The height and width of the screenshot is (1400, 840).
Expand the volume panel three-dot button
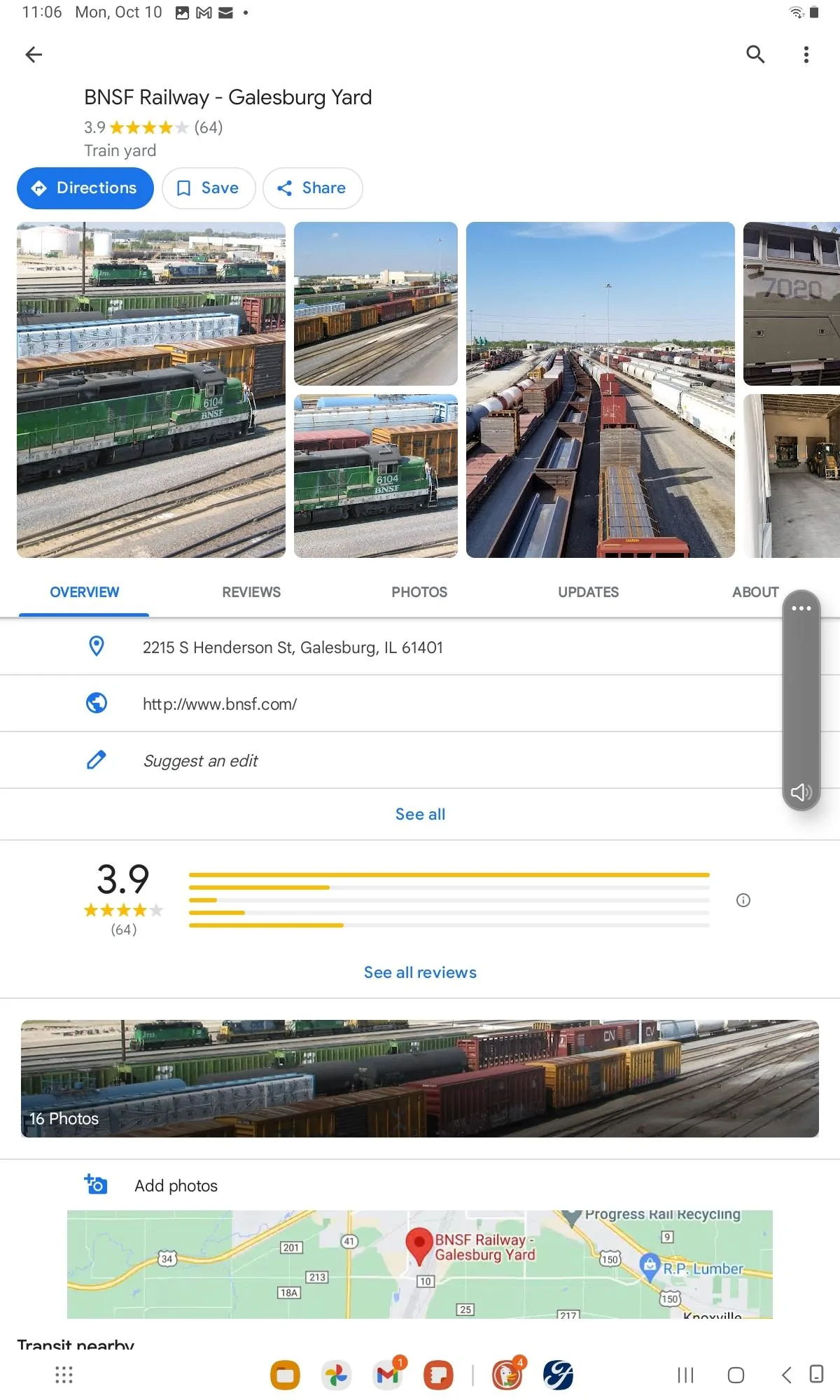[801, 608]
